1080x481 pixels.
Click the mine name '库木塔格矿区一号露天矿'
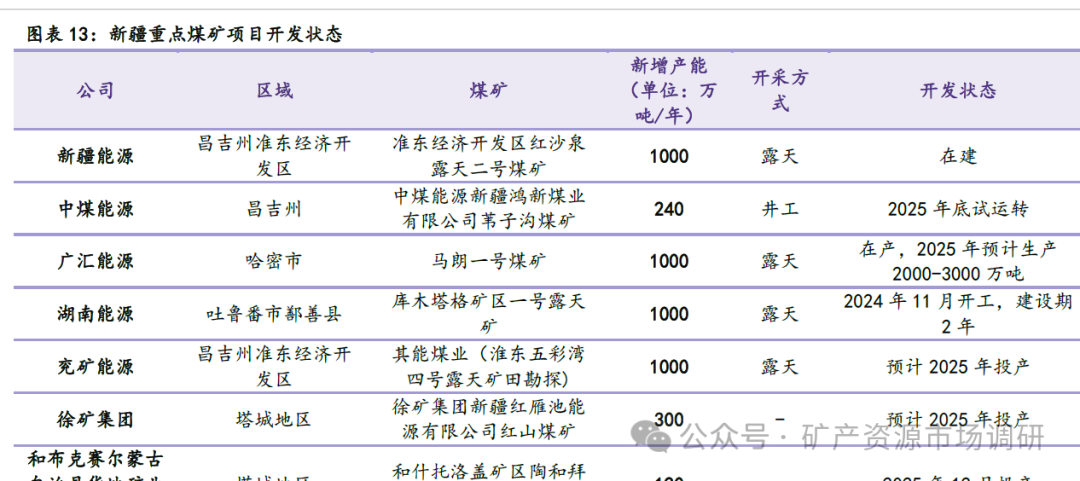tap(488, 314)
